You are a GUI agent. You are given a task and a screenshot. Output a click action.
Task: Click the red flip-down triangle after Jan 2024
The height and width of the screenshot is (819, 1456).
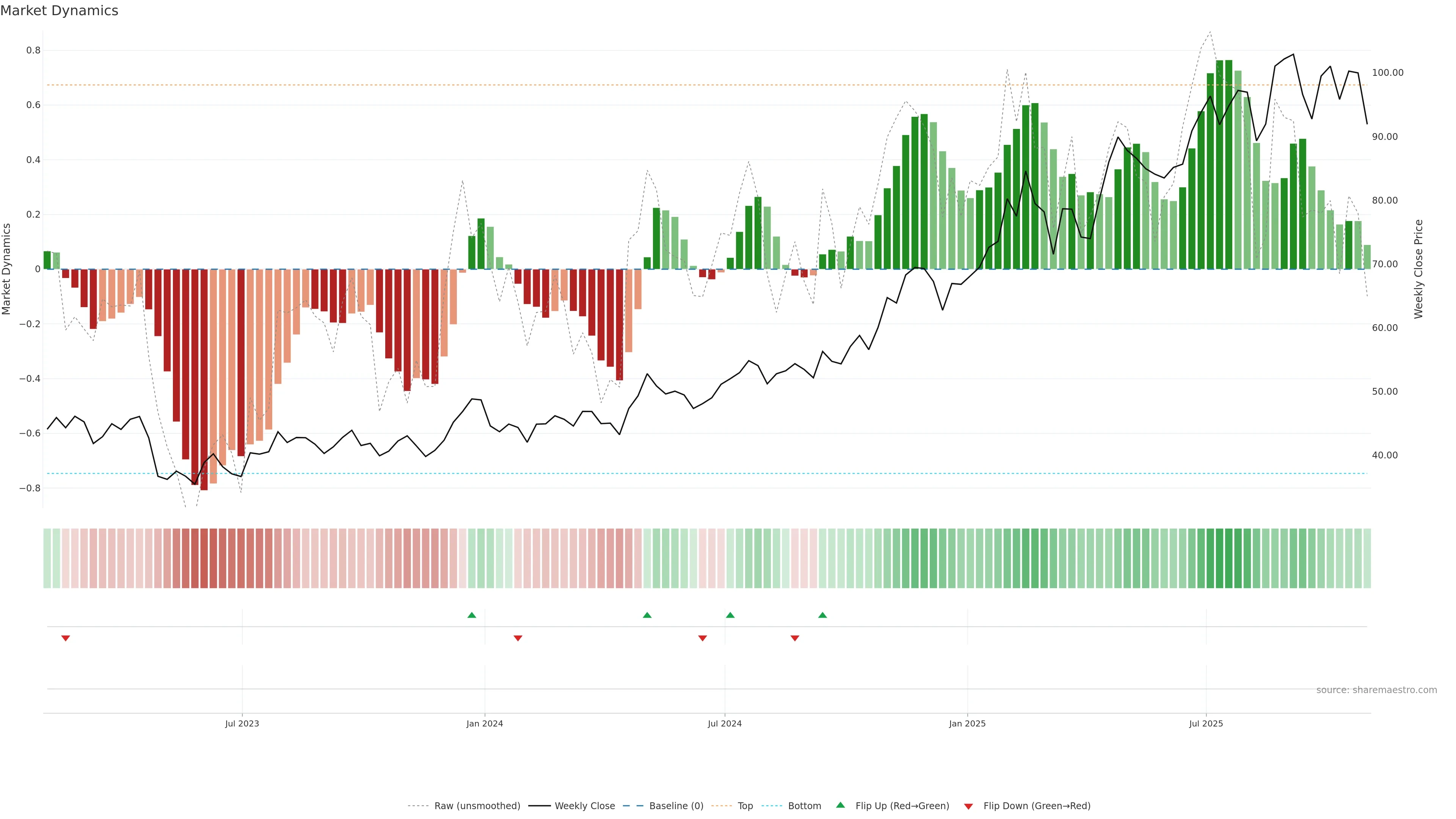coord(518,638)
